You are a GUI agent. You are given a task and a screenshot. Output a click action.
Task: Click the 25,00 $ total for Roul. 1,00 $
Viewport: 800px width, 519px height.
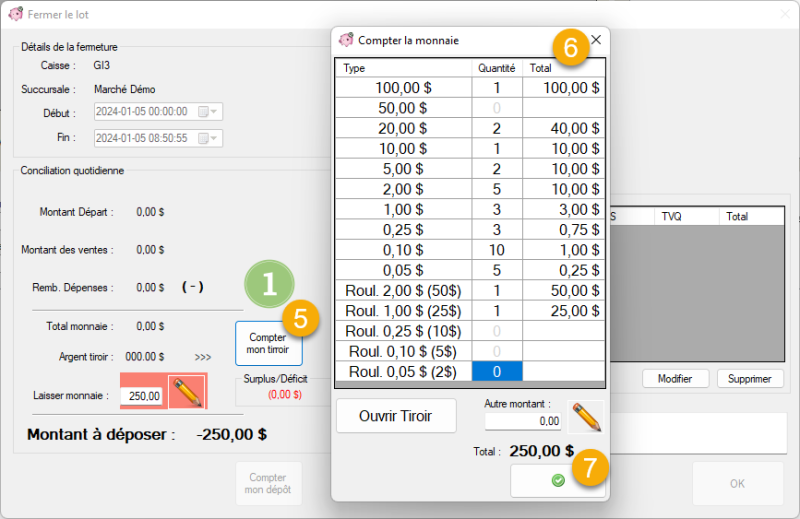tap(564, 311)
